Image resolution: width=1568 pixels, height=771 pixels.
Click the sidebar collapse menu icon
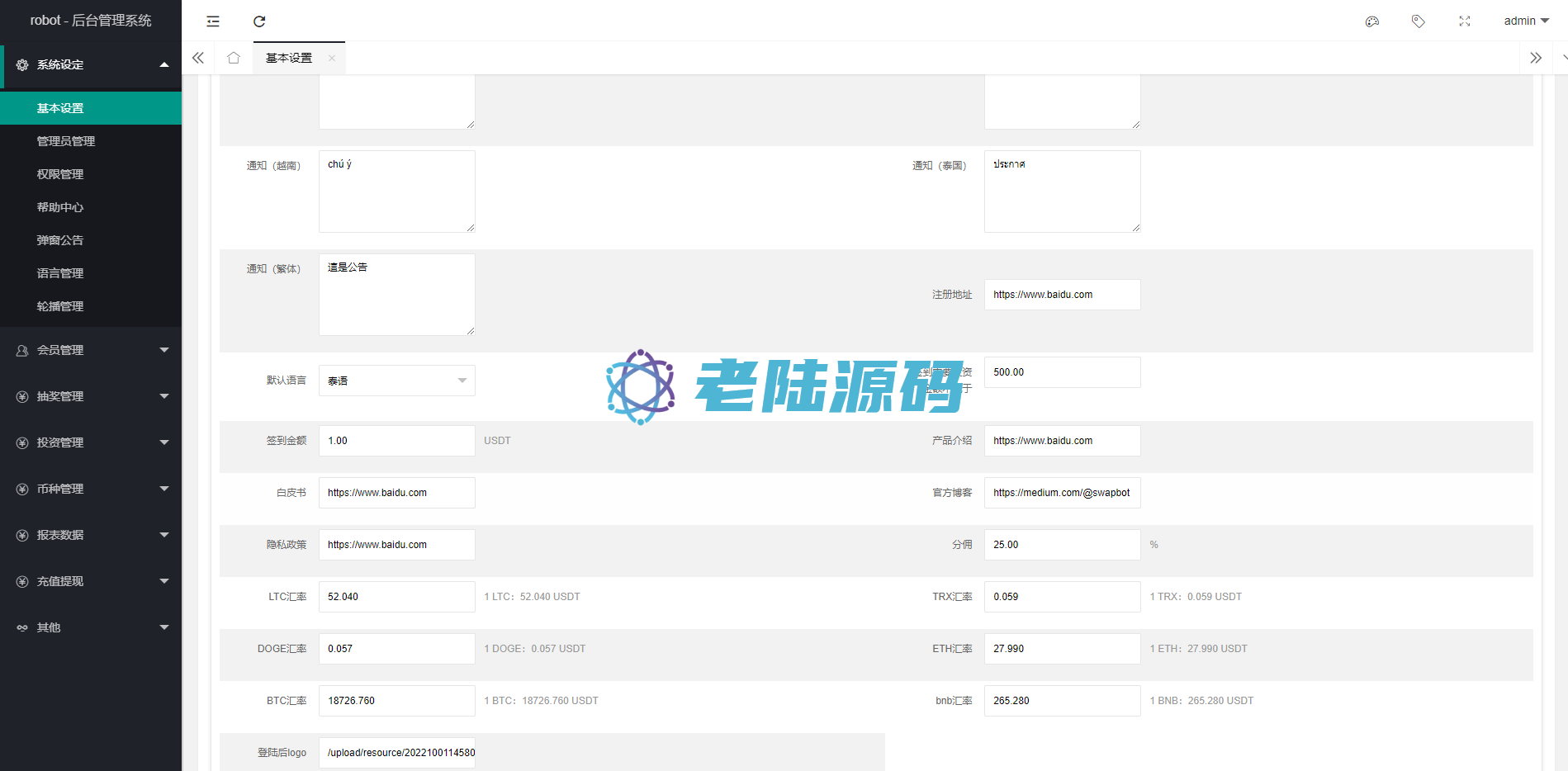[x=213, y=21]
